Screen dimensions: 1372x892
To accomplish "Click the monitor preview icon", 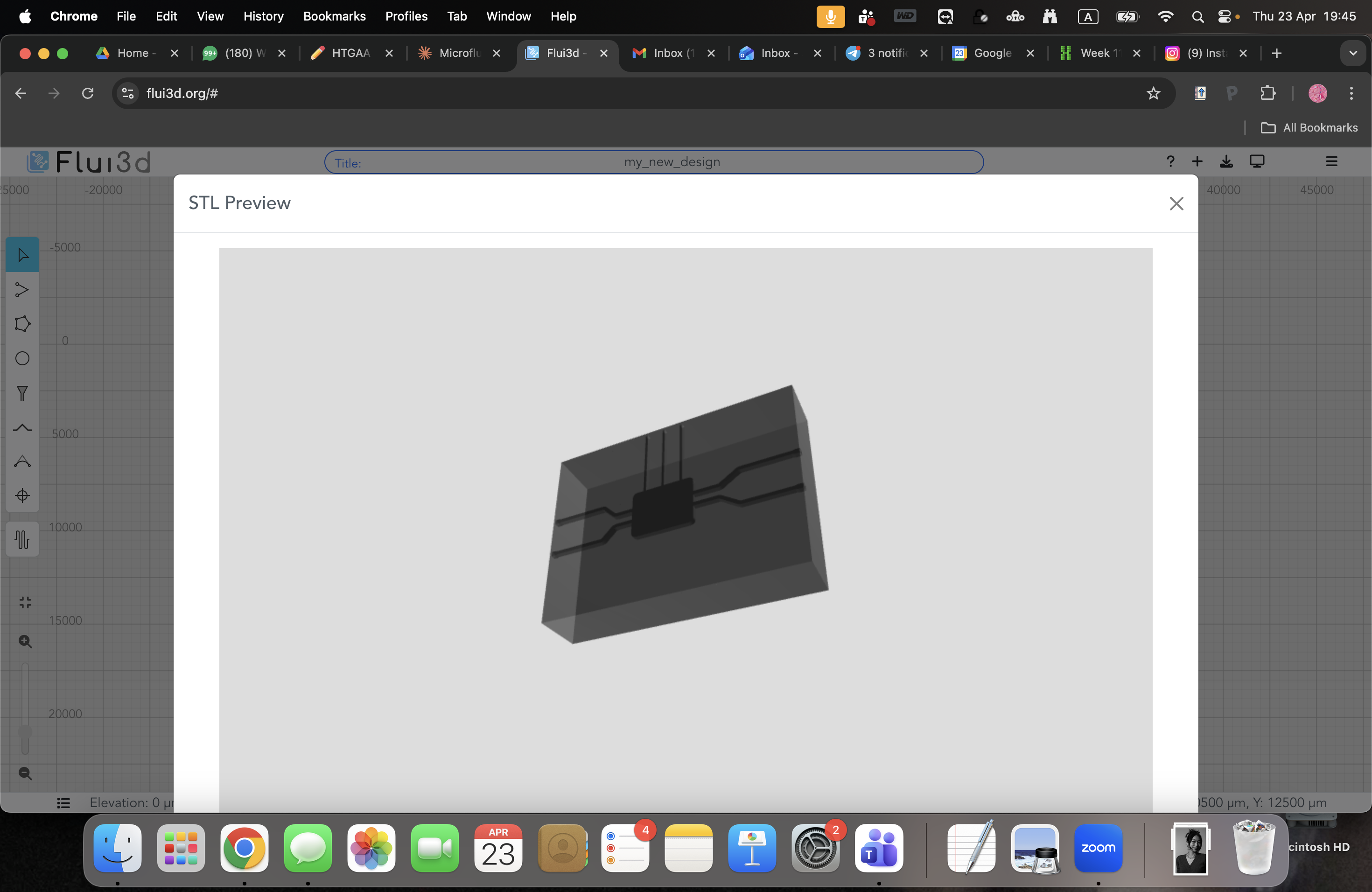I will click(x=1257, y=161).
